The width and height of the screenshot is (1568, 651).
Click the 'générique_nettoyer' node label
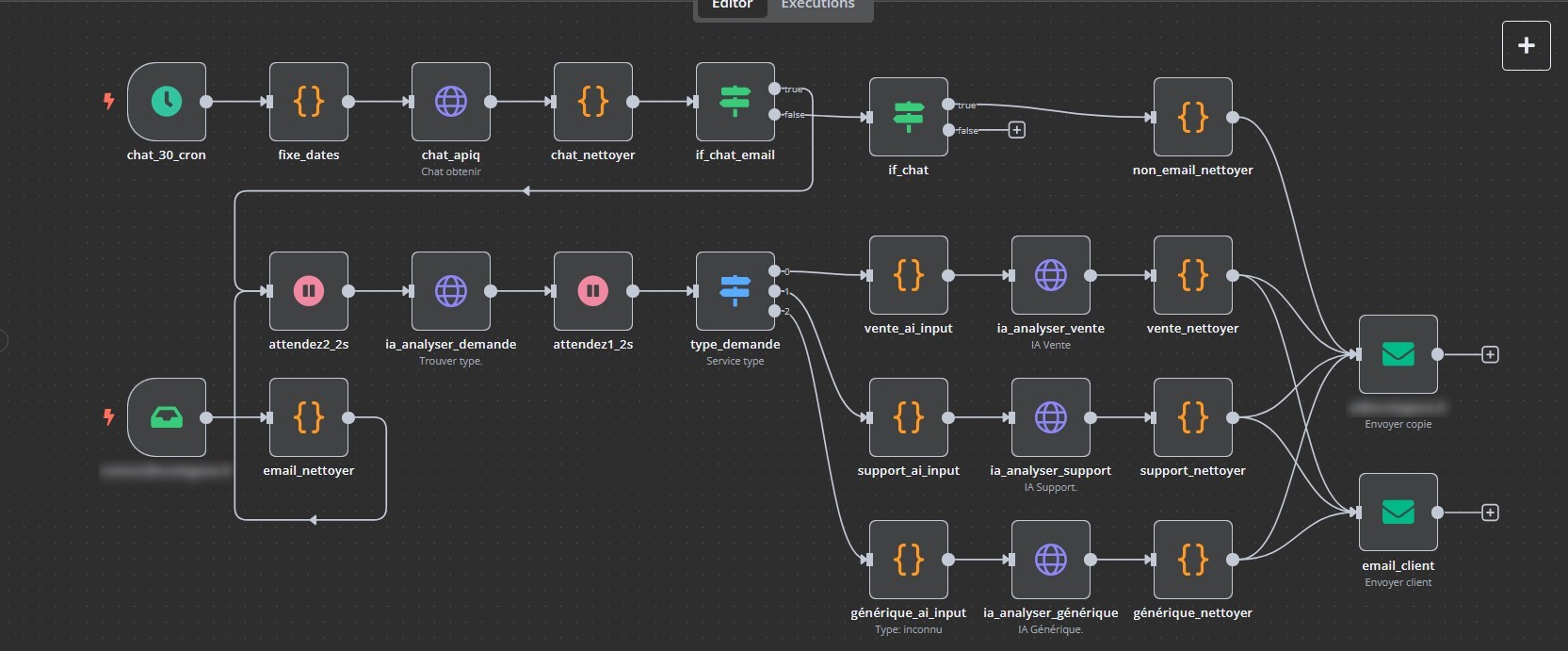pyautogui.click(x=1193, y=612)
